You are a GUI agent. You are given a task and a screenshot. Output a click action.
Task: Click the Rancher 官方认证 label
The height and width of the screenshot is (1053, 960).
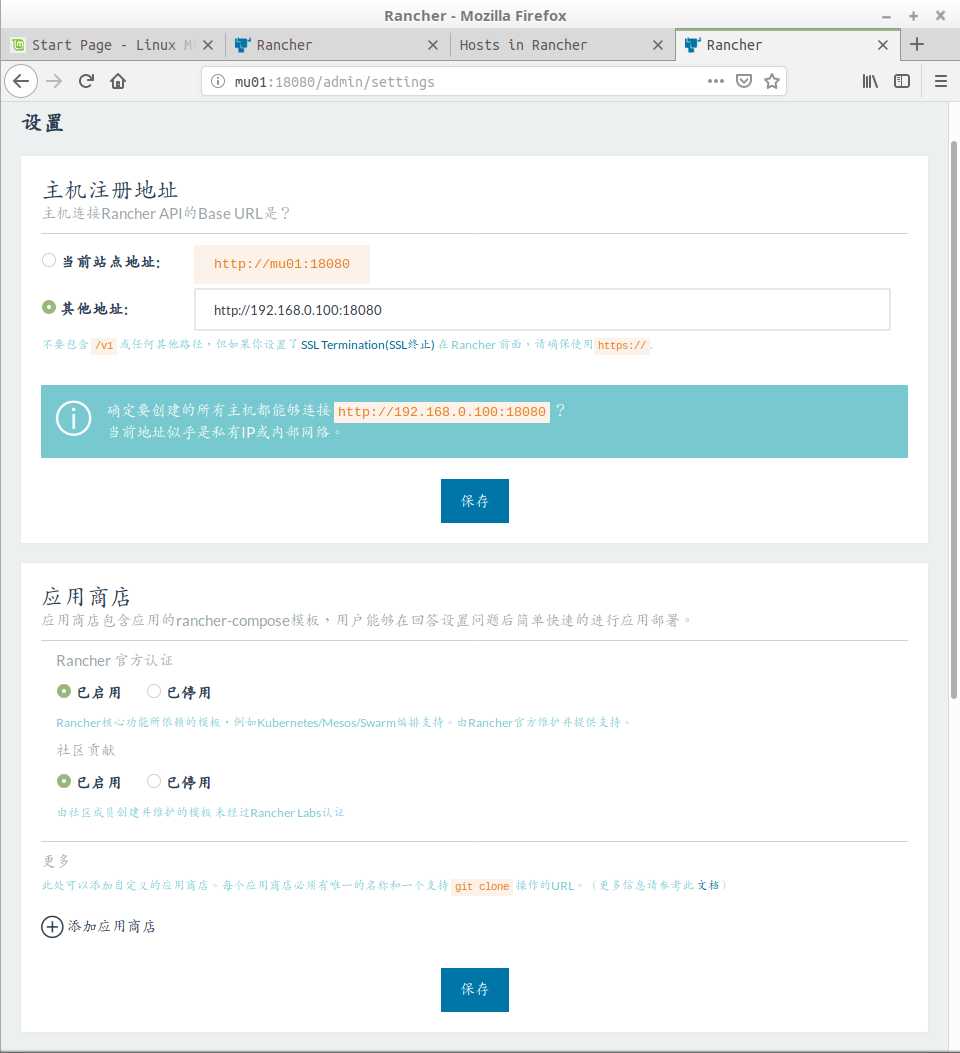(x=114, y=661)
